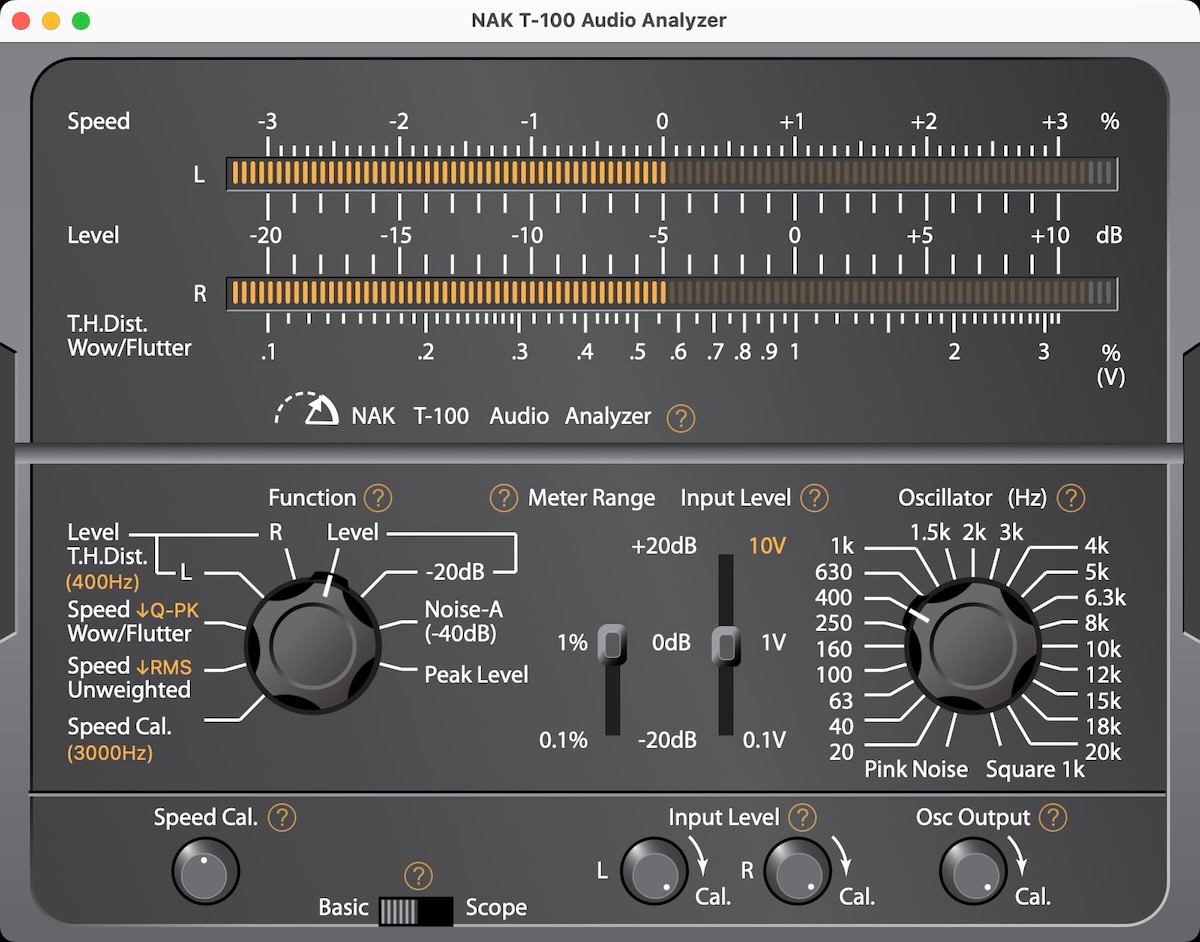The width and height of the screenshot is (1200, 942).
Task: Set oscillator to 1.5k
Action: click(930, 533)
